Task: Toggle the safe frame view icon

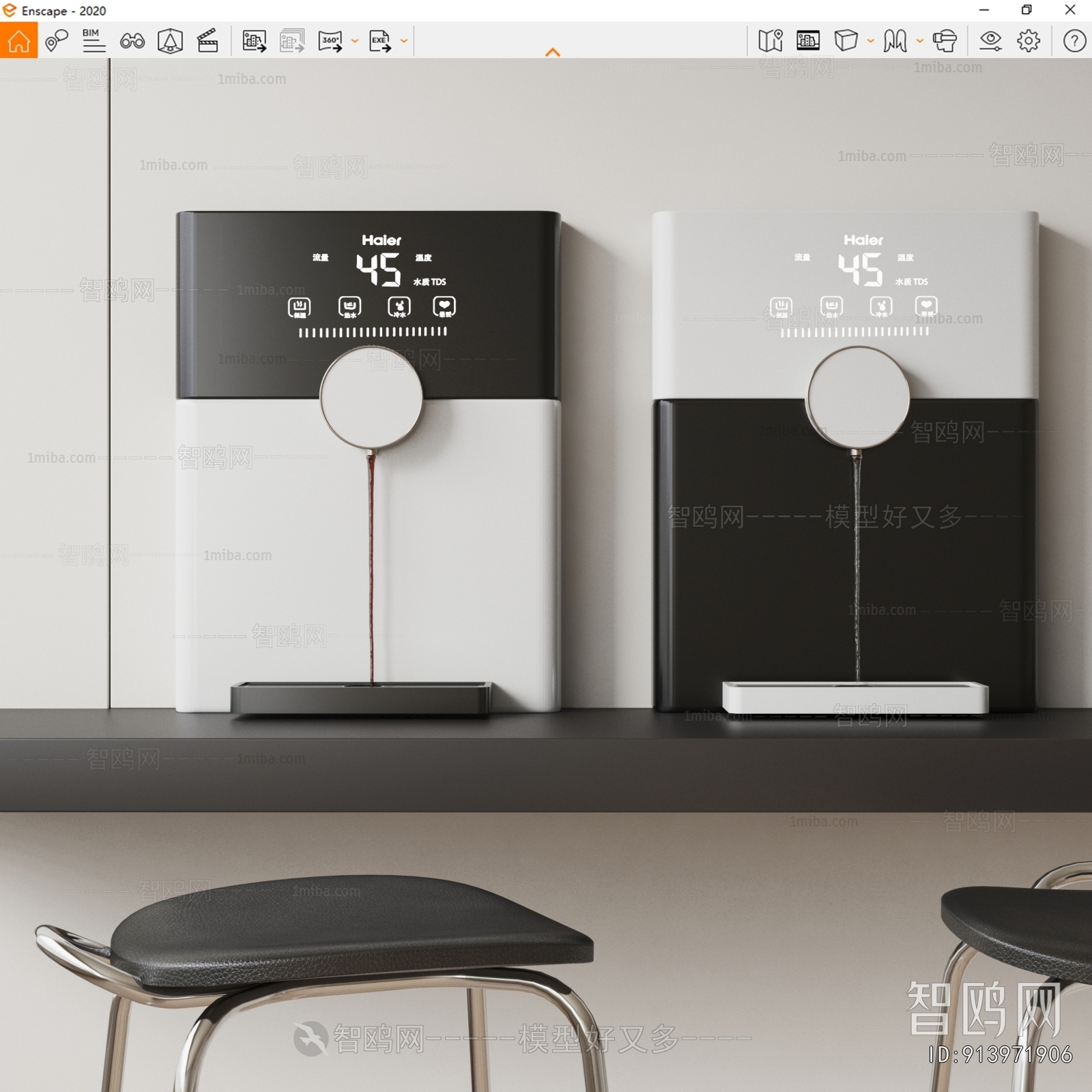Action: pos(808,41)
